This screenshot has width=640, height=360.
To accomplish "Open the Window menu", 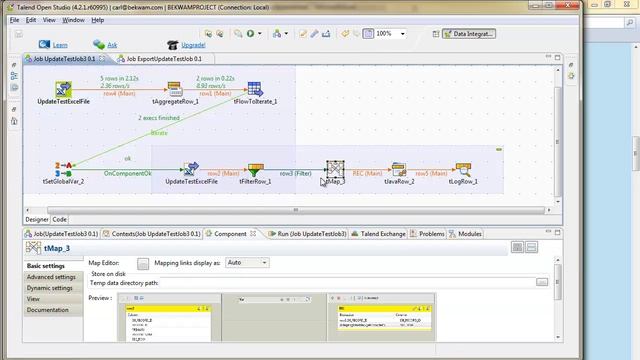I will 73,20.
